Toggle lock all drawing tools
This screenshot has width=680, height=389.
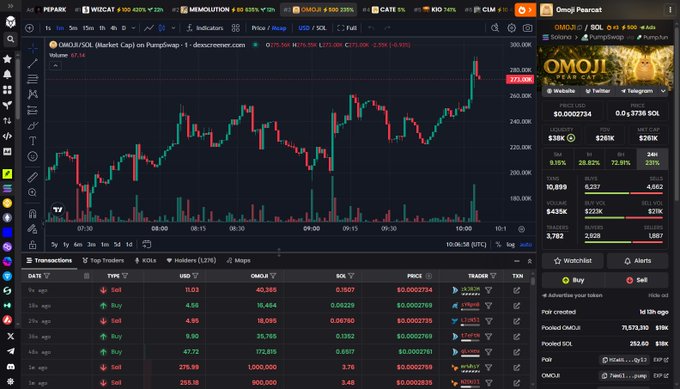33,245
